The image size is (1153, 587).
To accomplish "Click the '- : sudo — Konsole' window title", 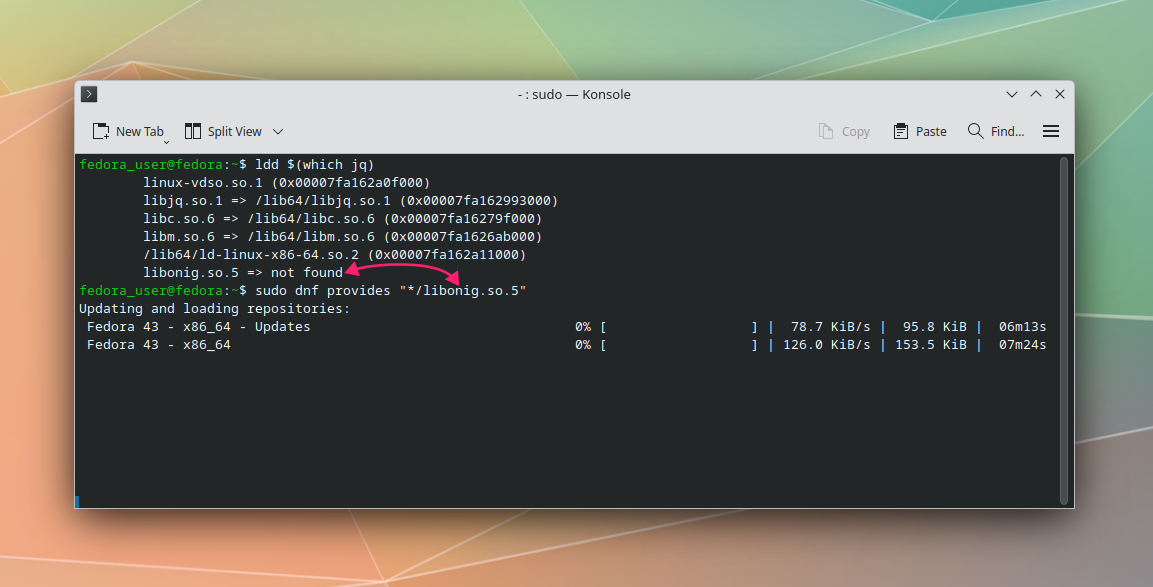I will (x=574, y=94).
